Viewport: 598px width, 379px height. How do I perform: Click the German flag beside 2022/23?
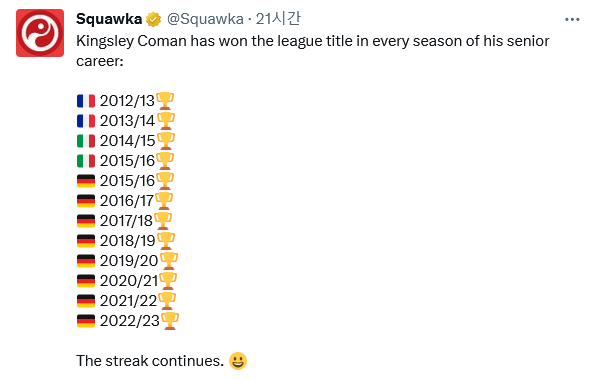(x=86, y=321)
